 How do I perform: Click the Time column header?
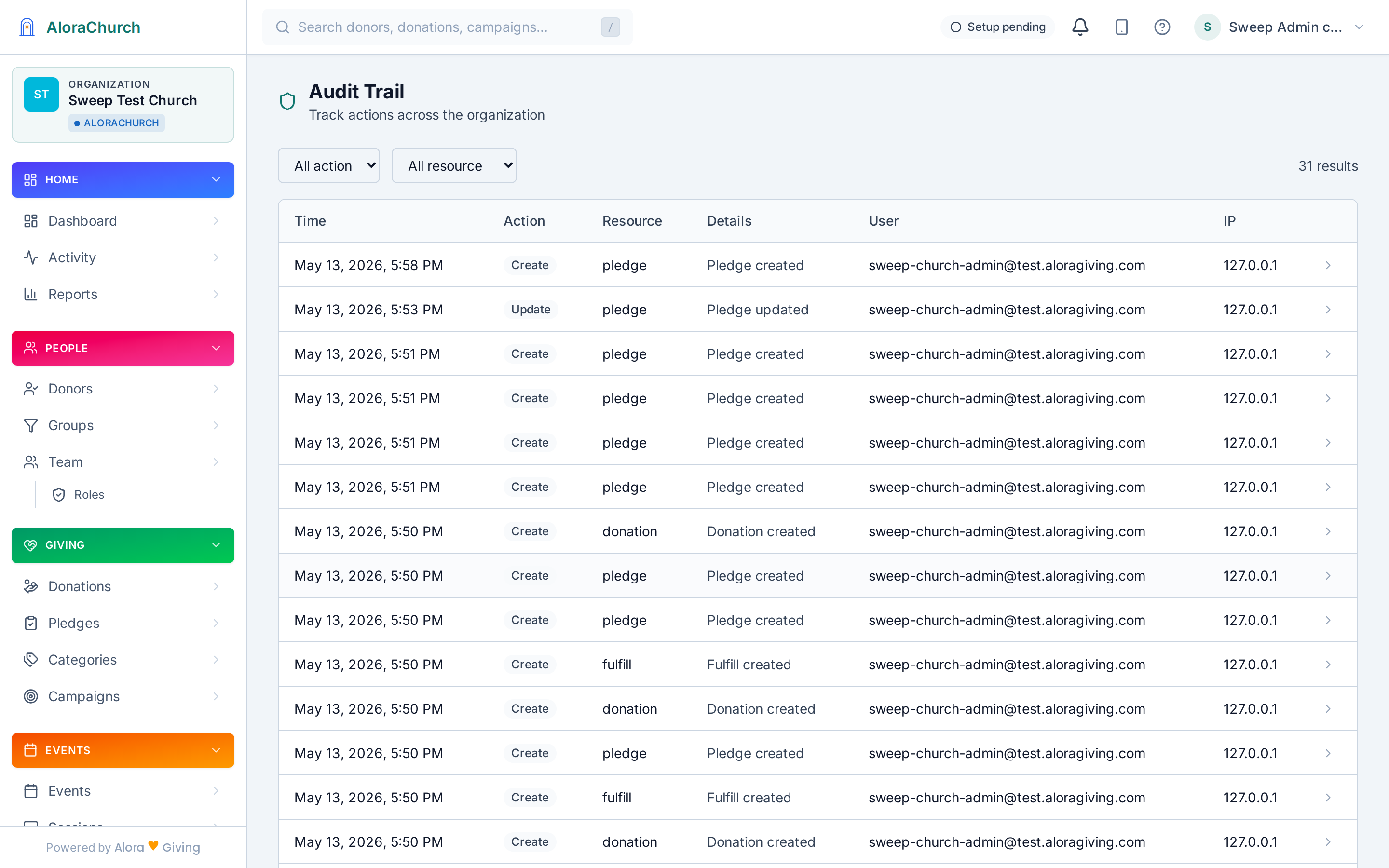coord(310,221)
